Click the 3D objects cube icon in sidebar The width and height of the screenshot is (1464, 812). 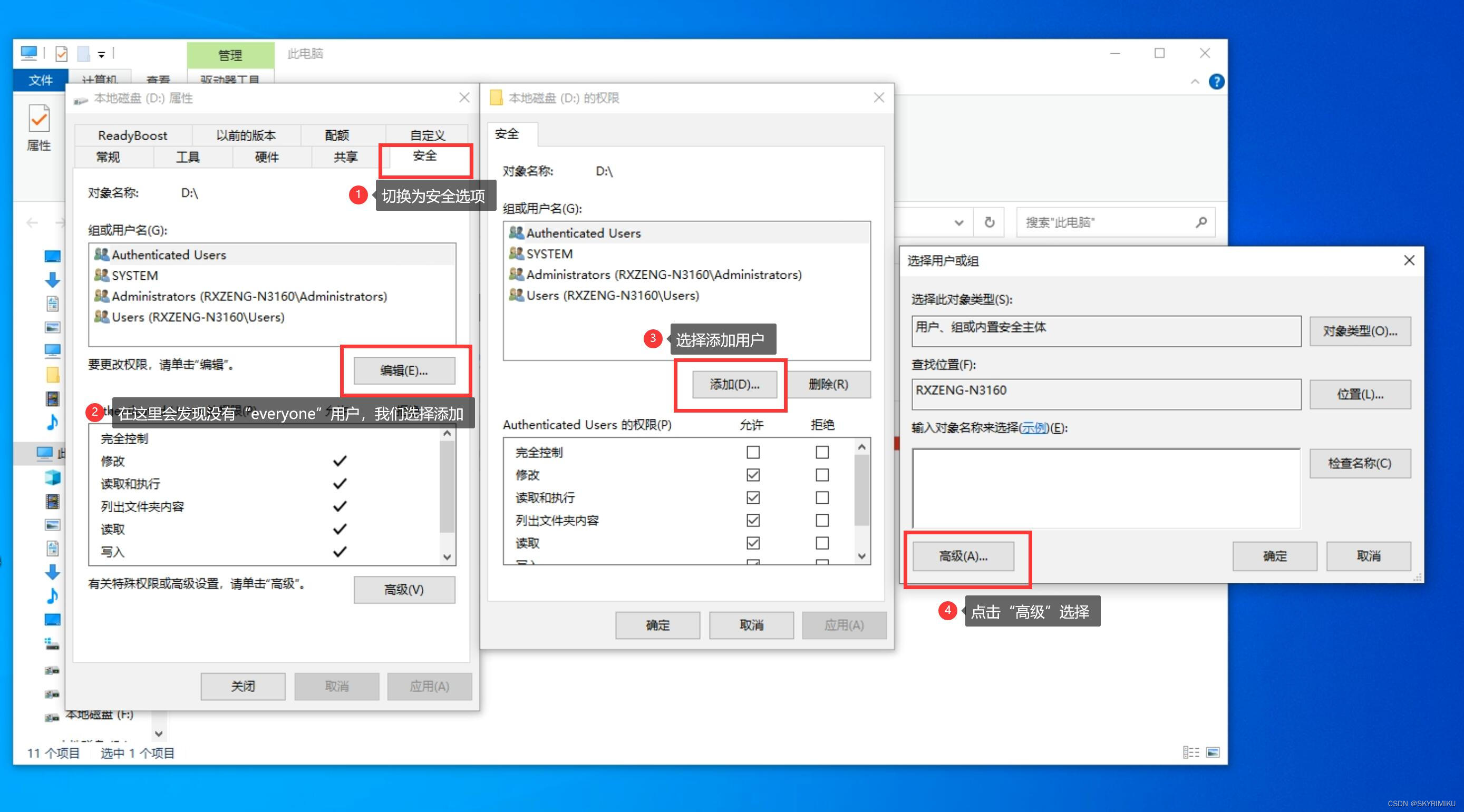[52, 477]
